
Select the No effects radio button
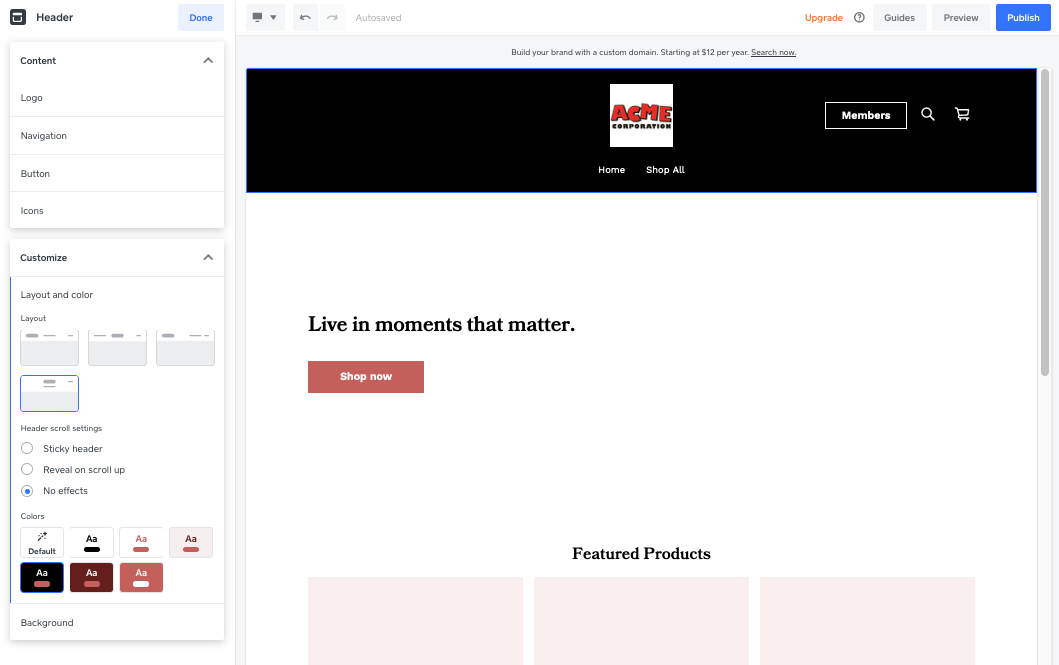click(x=27, y=491)
